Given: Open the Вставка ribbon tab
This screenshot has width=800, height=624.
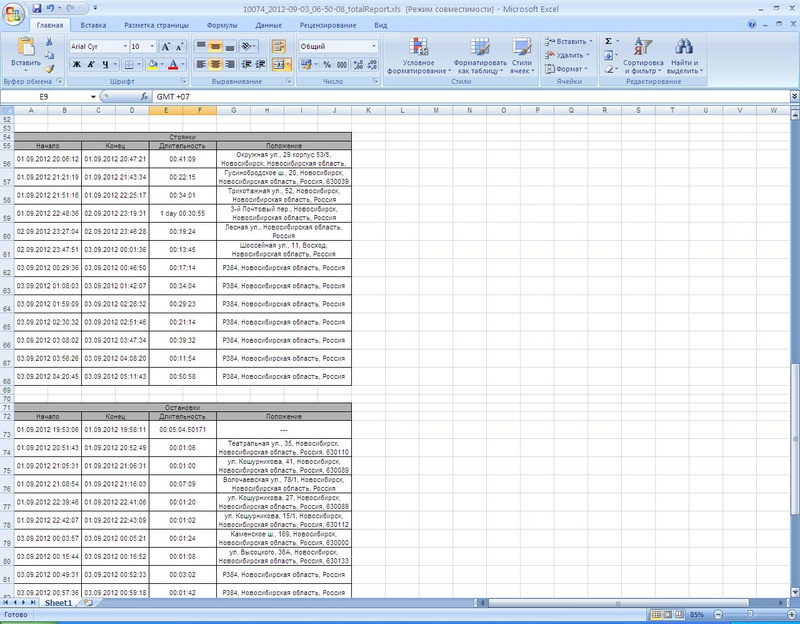Looking at the screenshot, I should pyautogui.click(x=94, y=22).
